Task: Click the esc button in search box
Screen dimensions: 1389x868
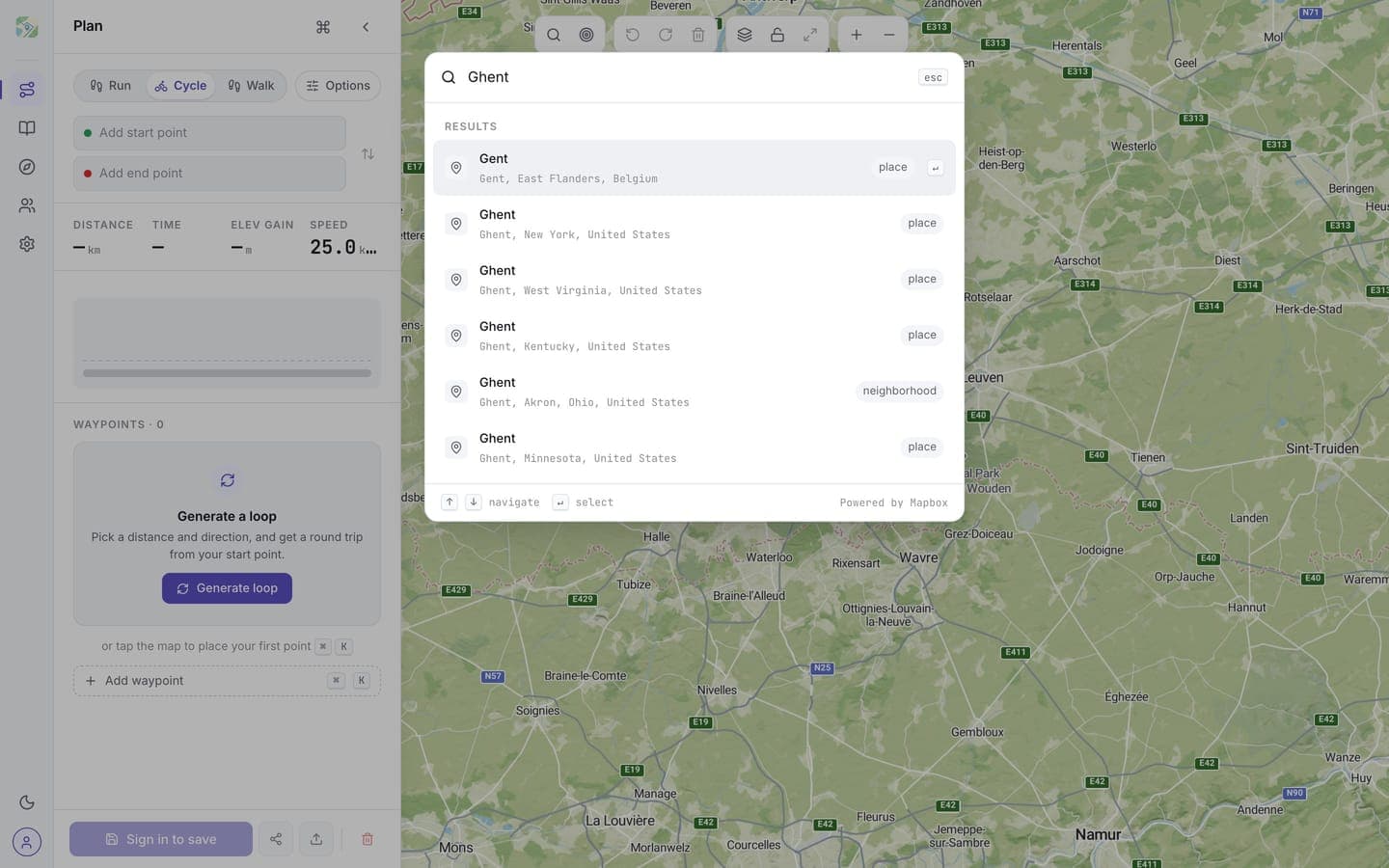Action: pos(933,77)
